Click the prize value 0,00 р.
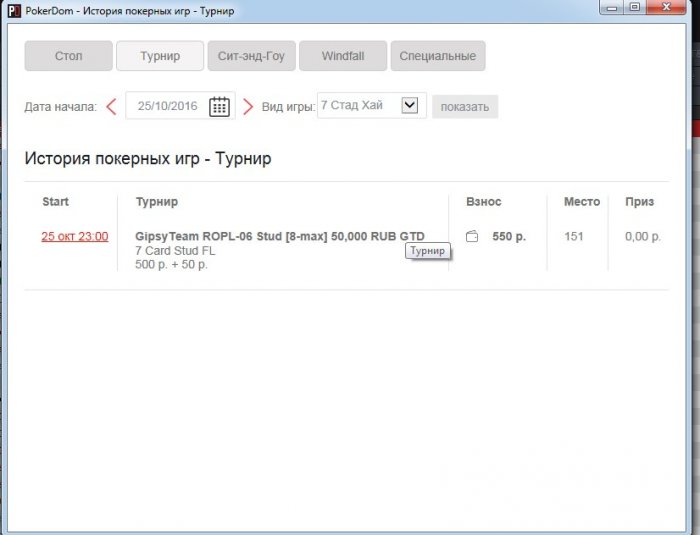This screenshot has width=700, height=535. tap(643, 236)
